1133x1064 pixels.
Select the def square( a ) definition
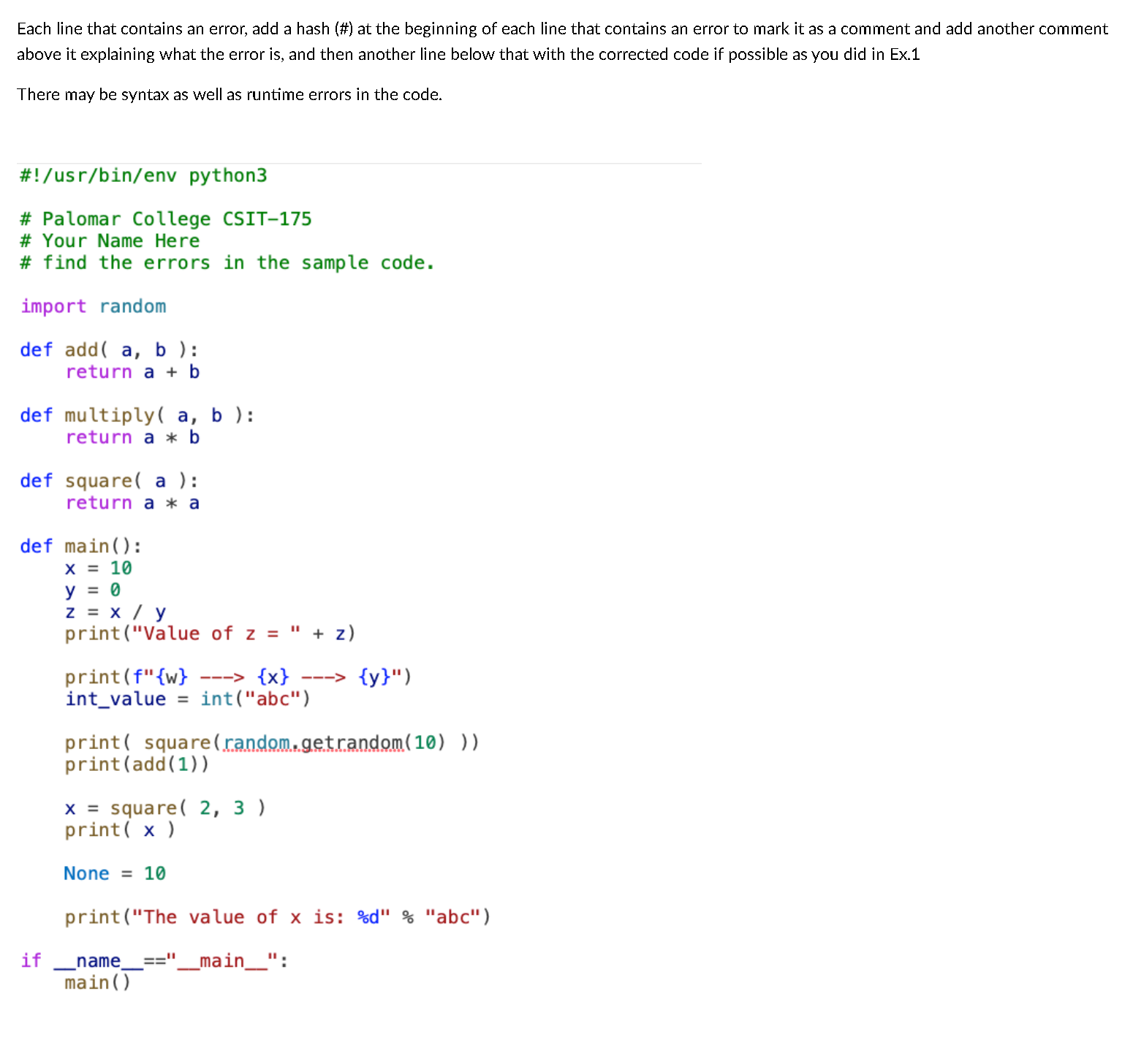108,480
